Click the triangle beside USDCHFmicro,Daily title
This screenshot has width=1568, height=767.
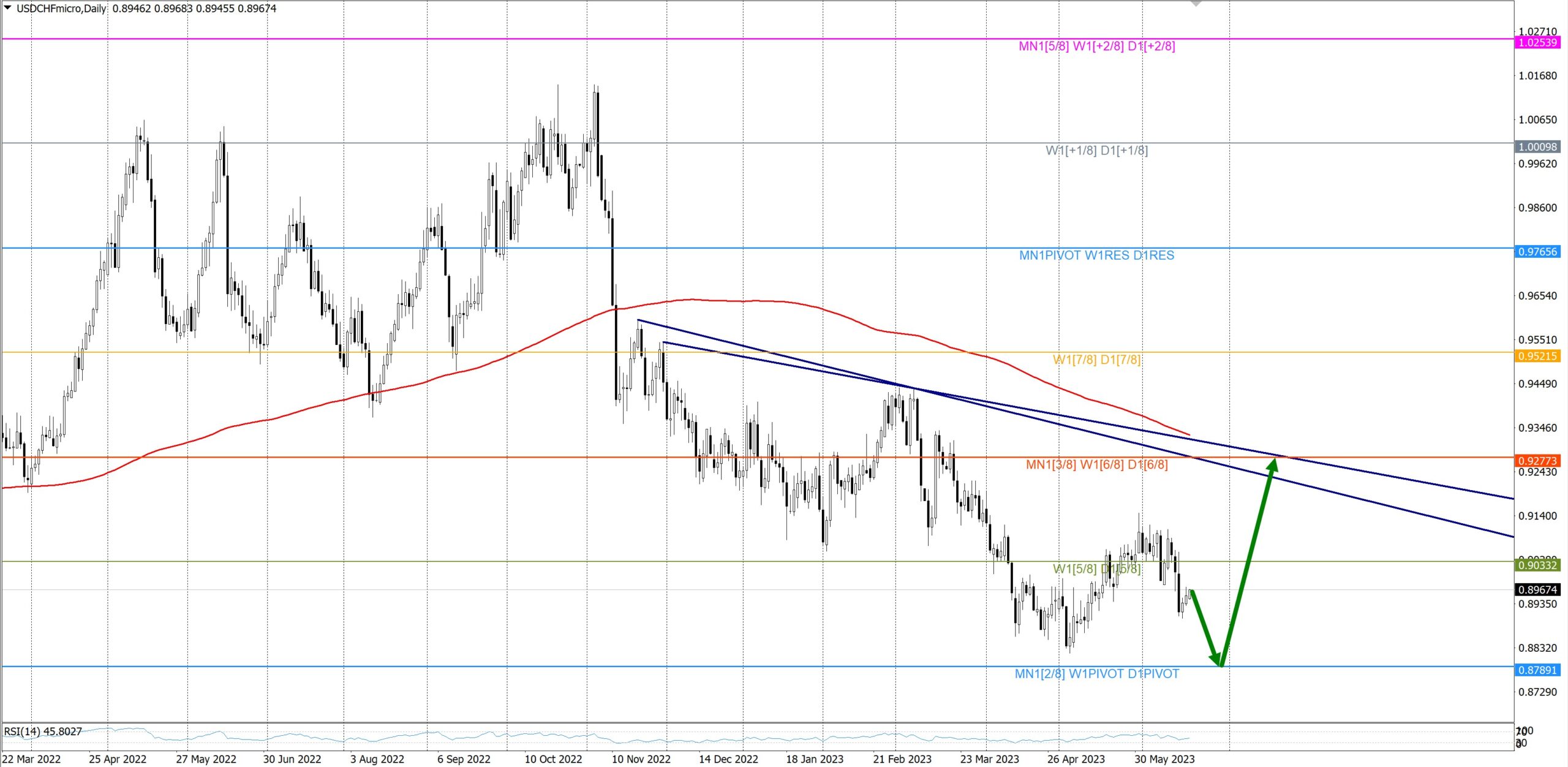[7, 7]
